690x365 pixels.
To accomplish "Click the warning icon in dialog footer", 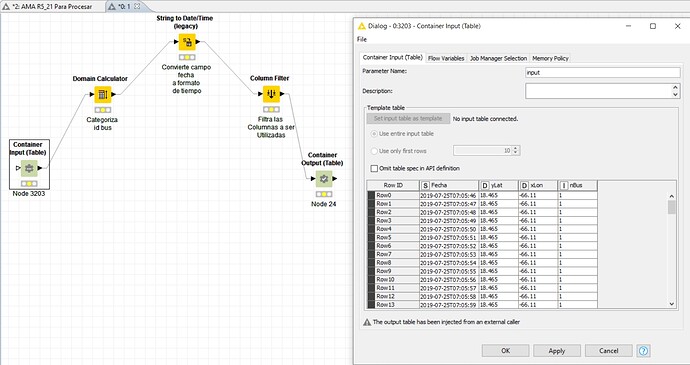I will (x=367, y=322).
